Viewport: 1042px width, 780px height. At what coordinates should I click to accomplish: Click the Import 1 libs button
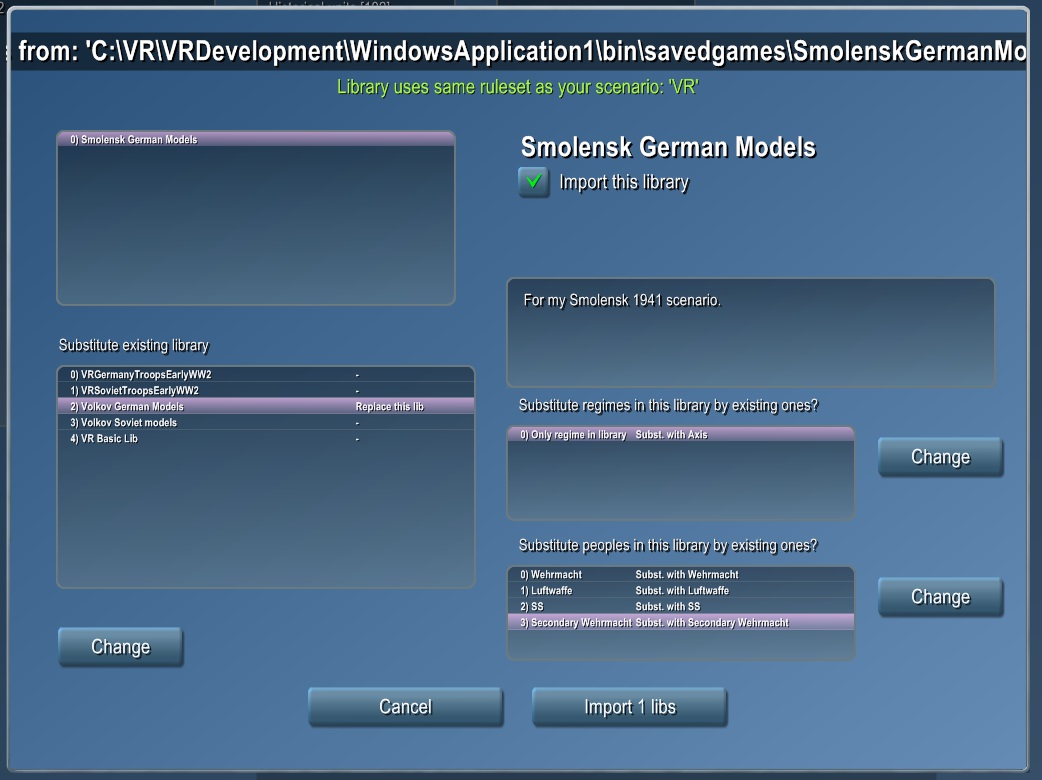click(629, 707)
